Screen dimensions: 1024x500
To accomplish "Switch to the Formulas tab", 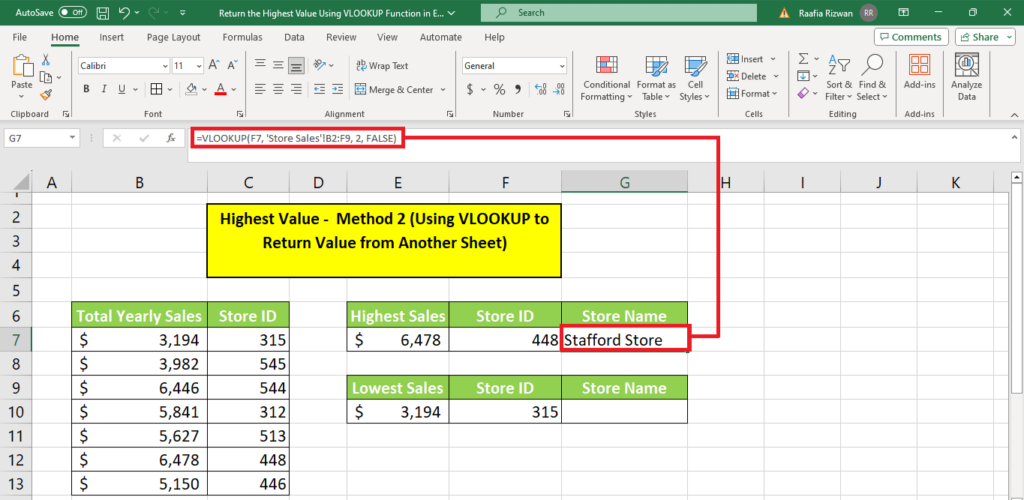I will [242, 37].
